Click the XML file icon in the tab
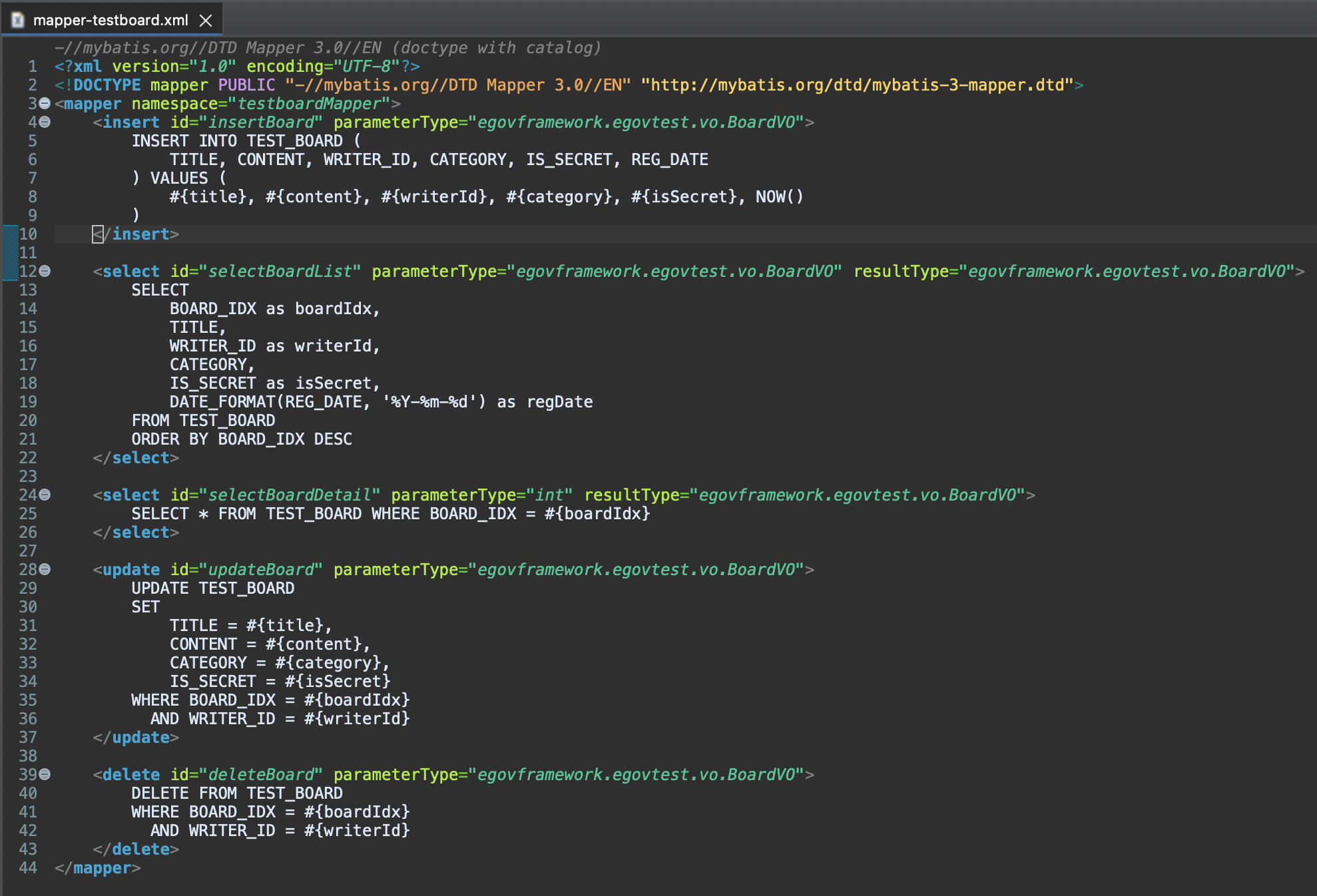The height and width of the screenshot is (896, 1317). (x=18, y=21)
